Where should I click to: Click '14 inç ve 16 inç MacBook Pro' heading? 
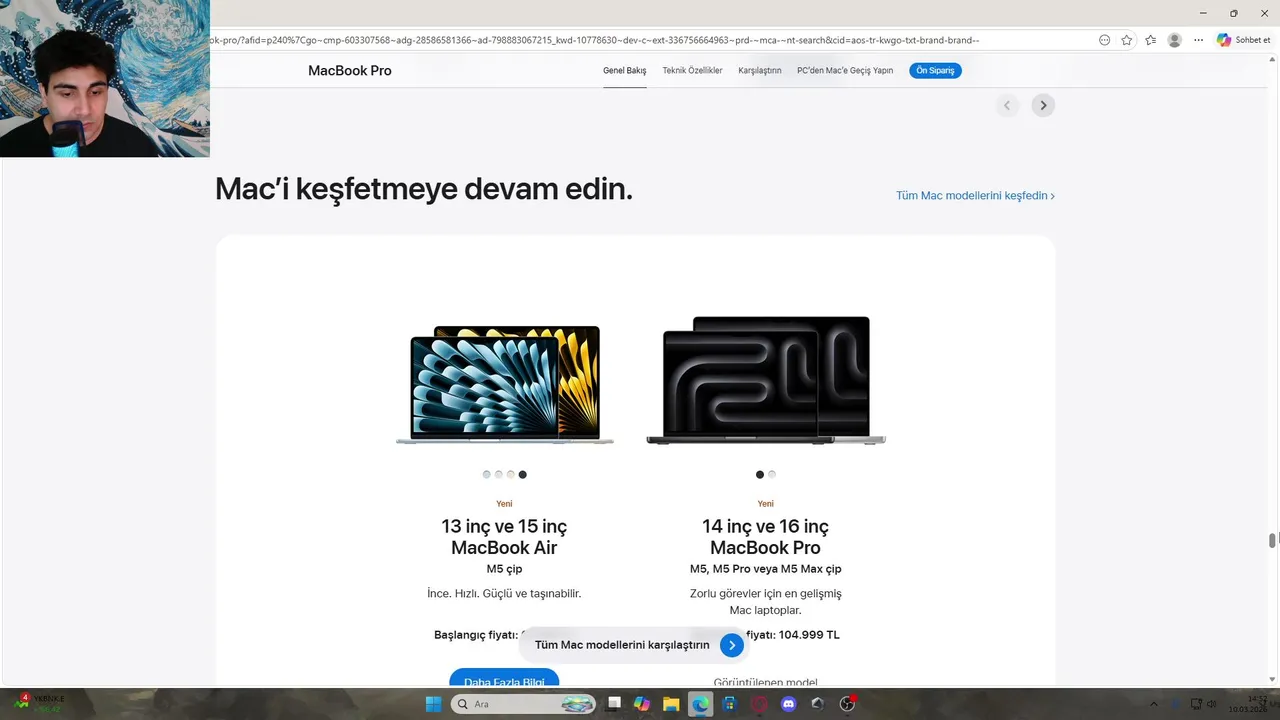(765, 537)
